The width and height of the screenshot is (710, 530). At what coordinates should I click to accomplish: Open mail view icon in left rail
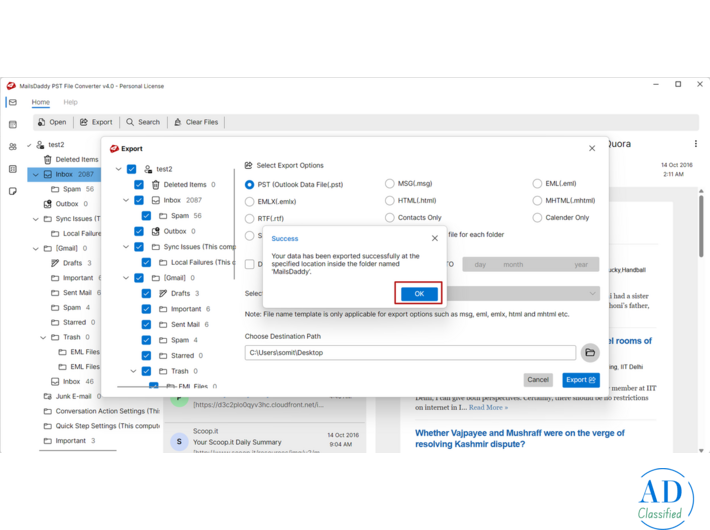pos(13,102)
